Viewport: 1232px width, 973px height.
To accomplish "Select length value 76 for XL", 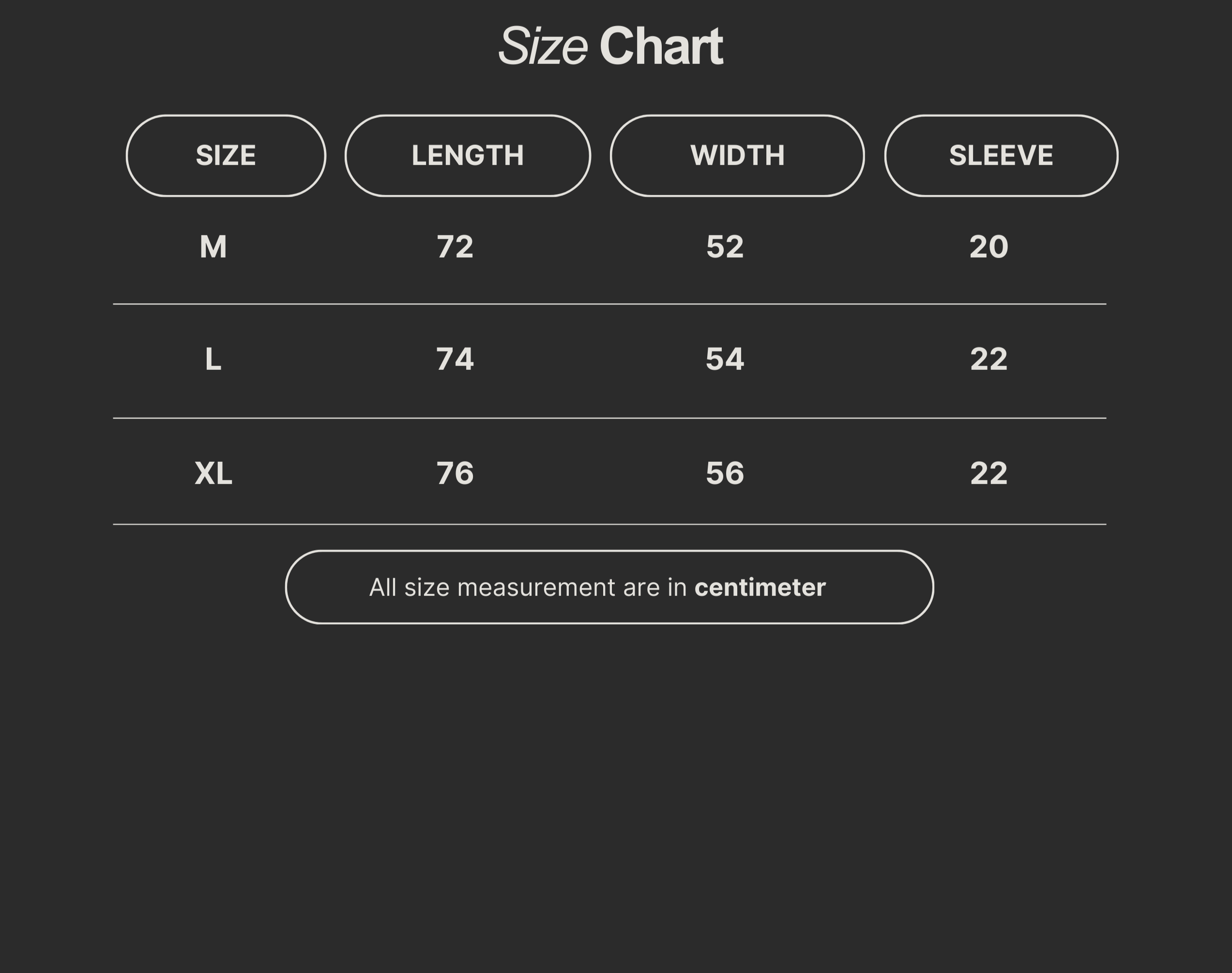I will click(455, 473).
